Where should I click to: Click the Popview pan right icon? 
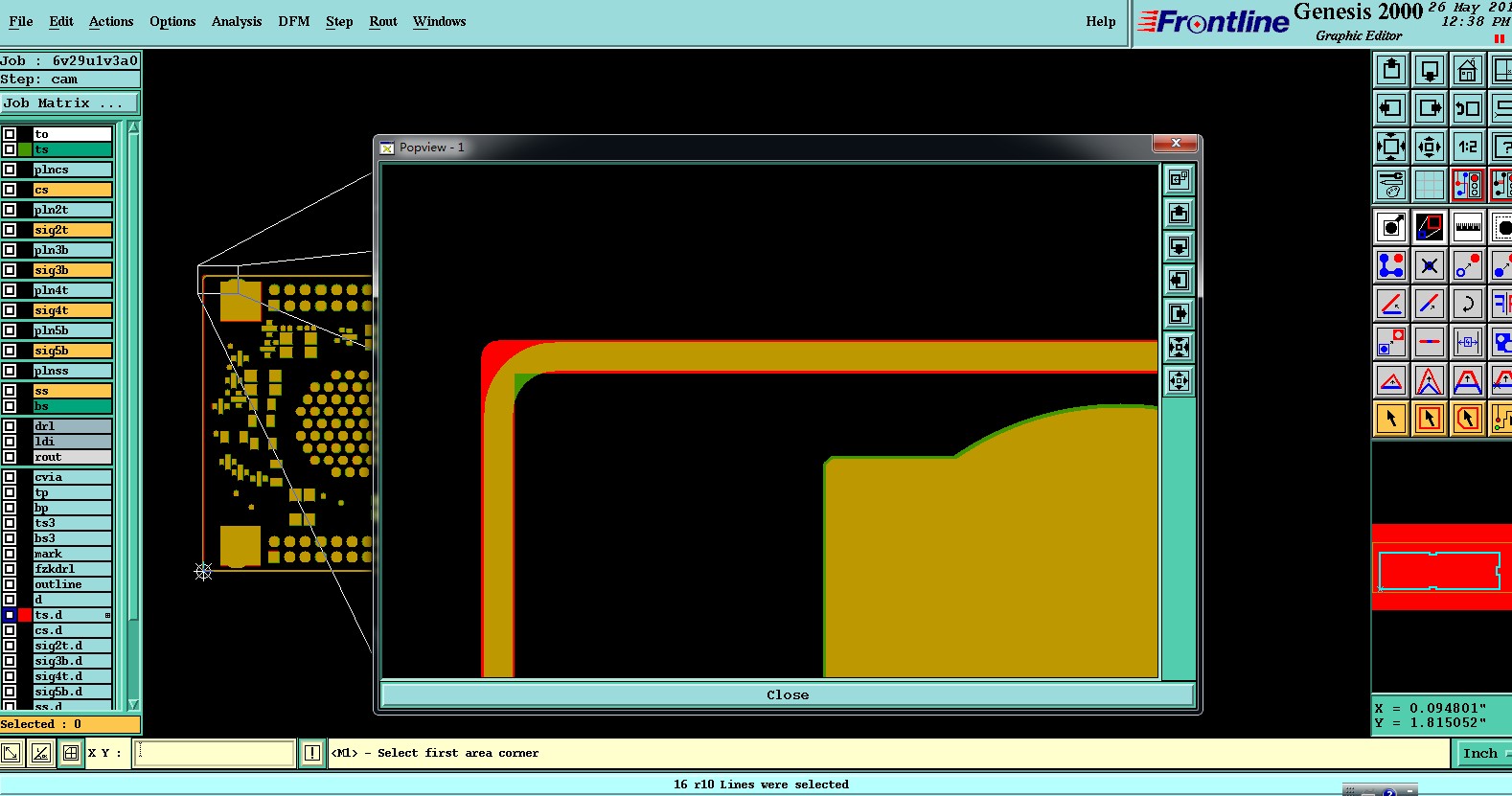1179,314
